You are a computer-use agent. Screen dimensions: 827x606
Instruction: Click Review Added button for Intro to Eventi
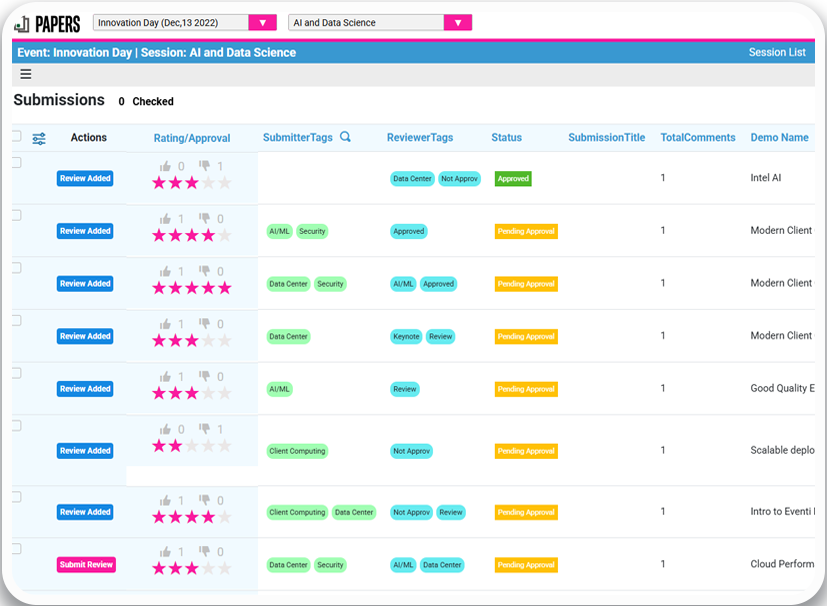click(x=85, y=512)
